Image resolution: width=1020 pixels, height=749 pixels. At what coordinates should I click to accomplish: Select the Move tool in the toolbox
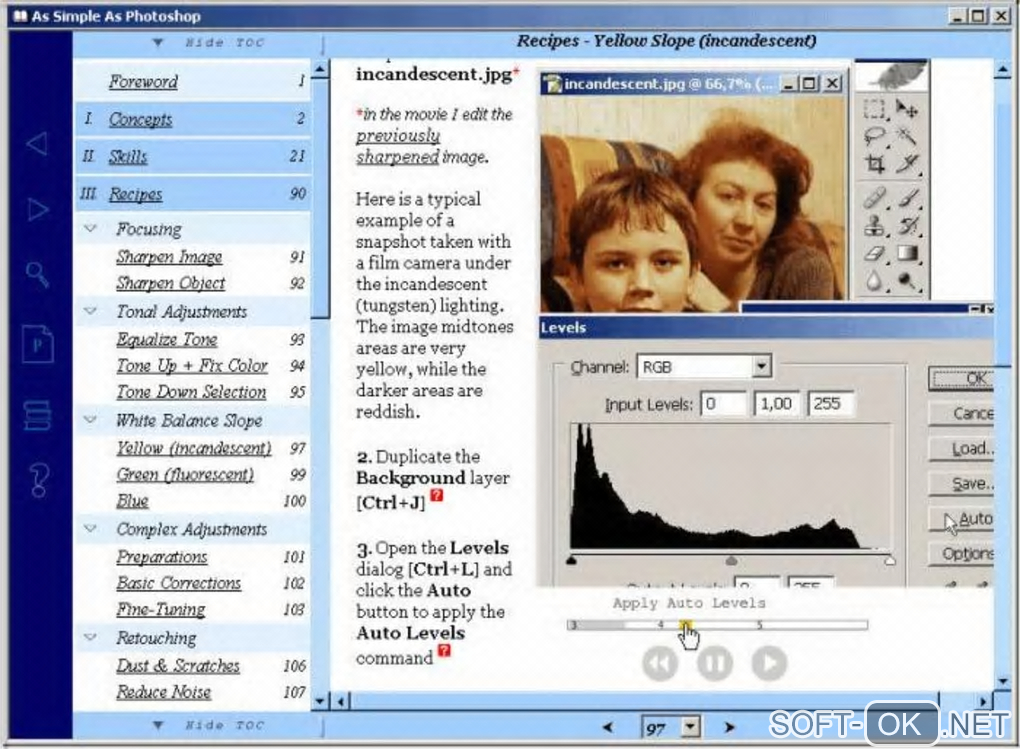click(x=907, y=108)
